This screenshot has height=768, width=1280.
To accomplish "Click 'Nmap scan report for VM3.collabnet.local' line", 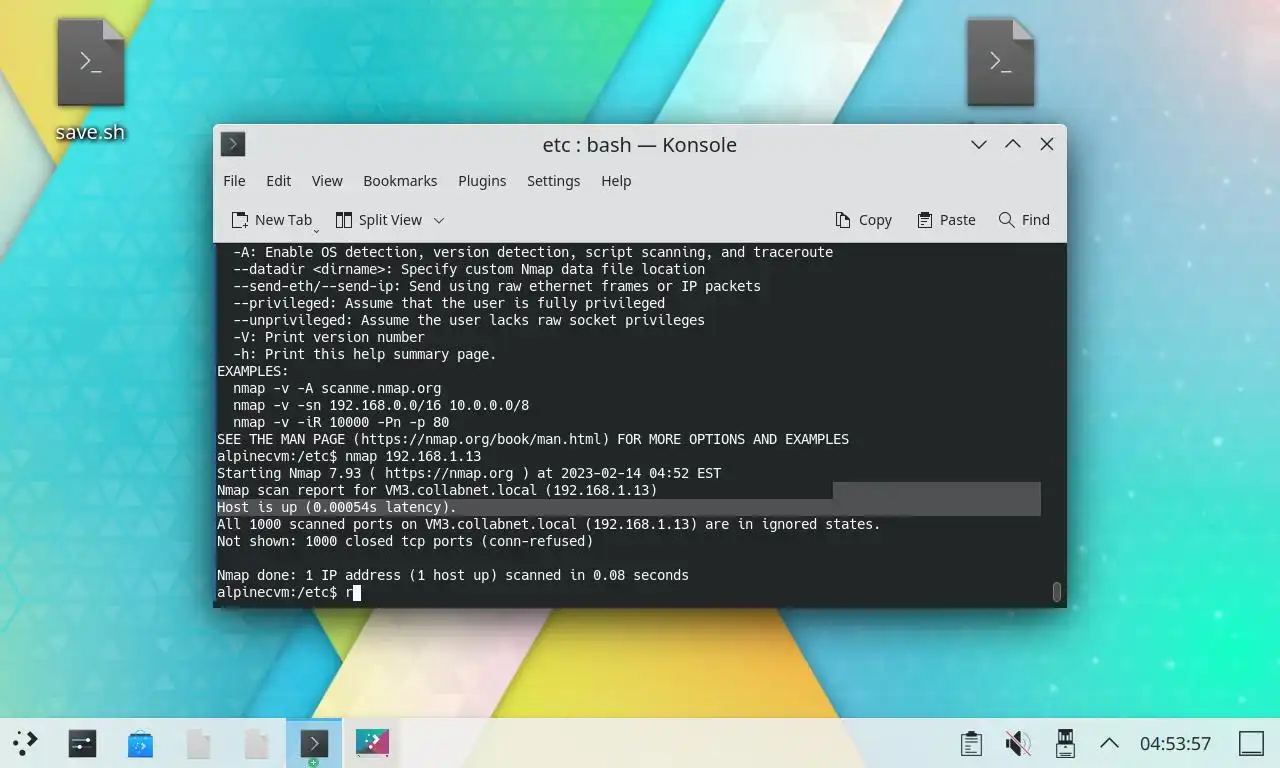I will [x=437, y=490].
